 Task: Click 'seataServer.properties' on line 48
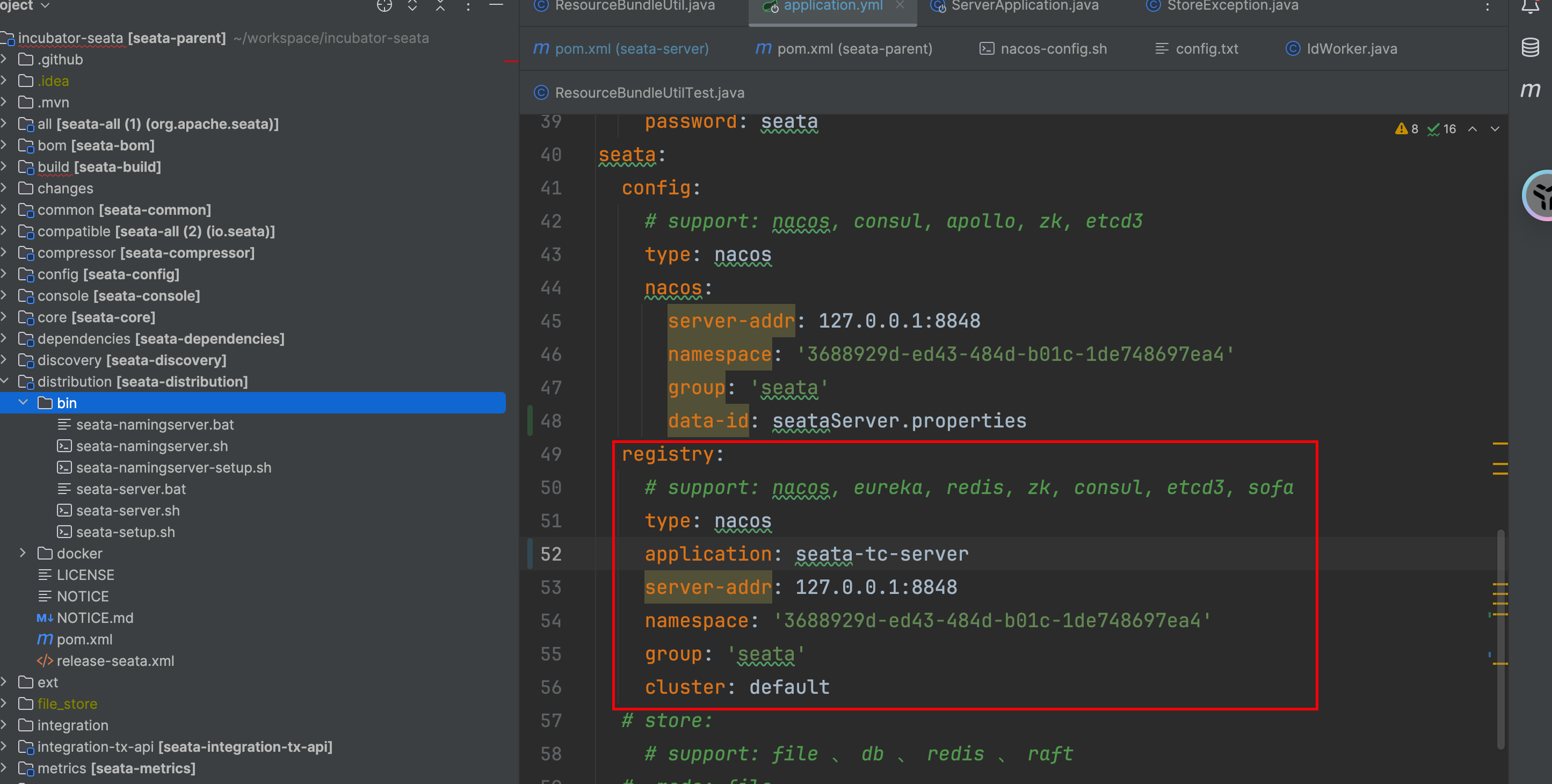click(900, 420)
